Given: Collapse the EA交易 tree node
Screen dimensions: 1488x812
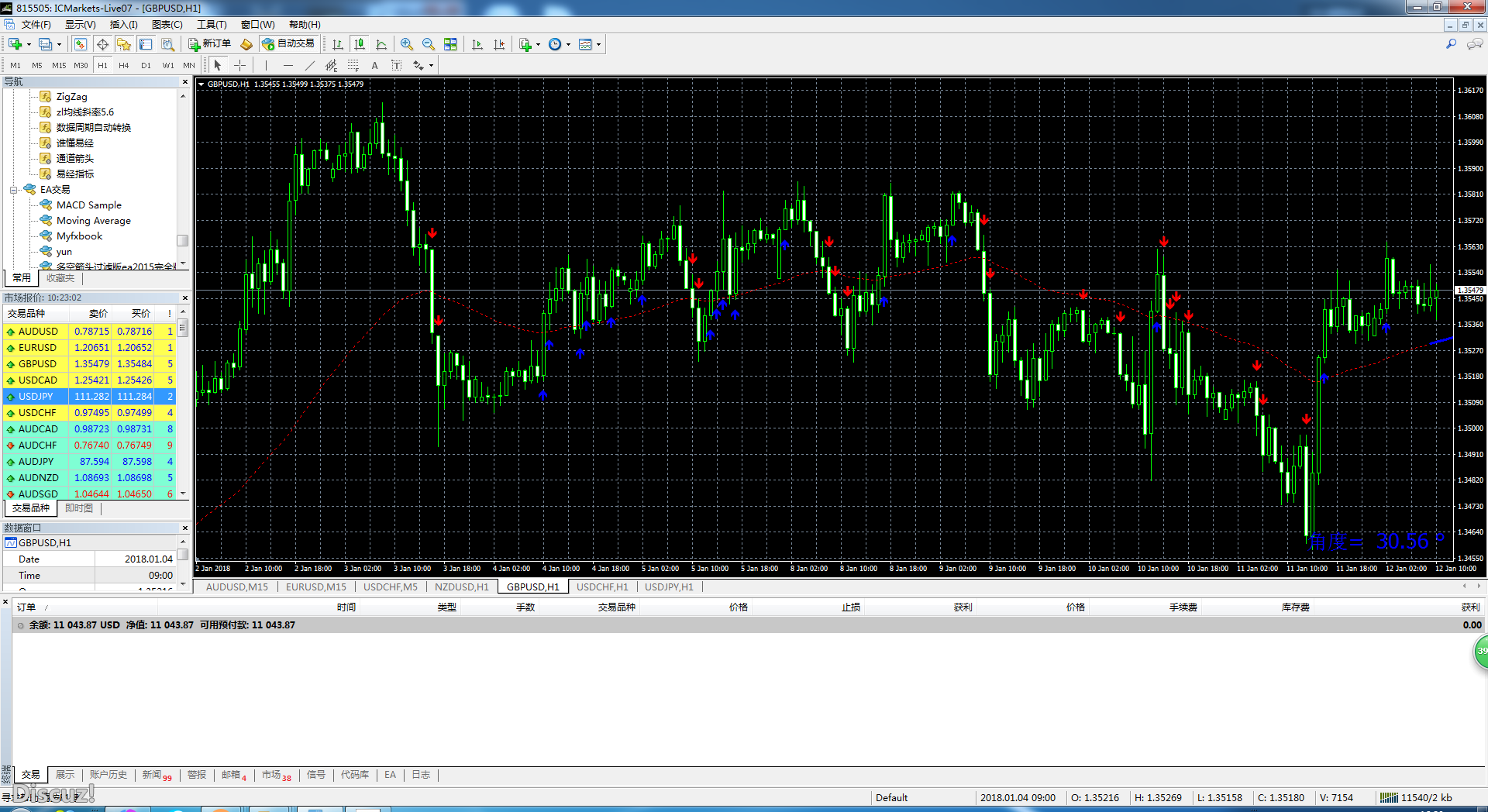Looking at the screenshot, I should (13, 190).
